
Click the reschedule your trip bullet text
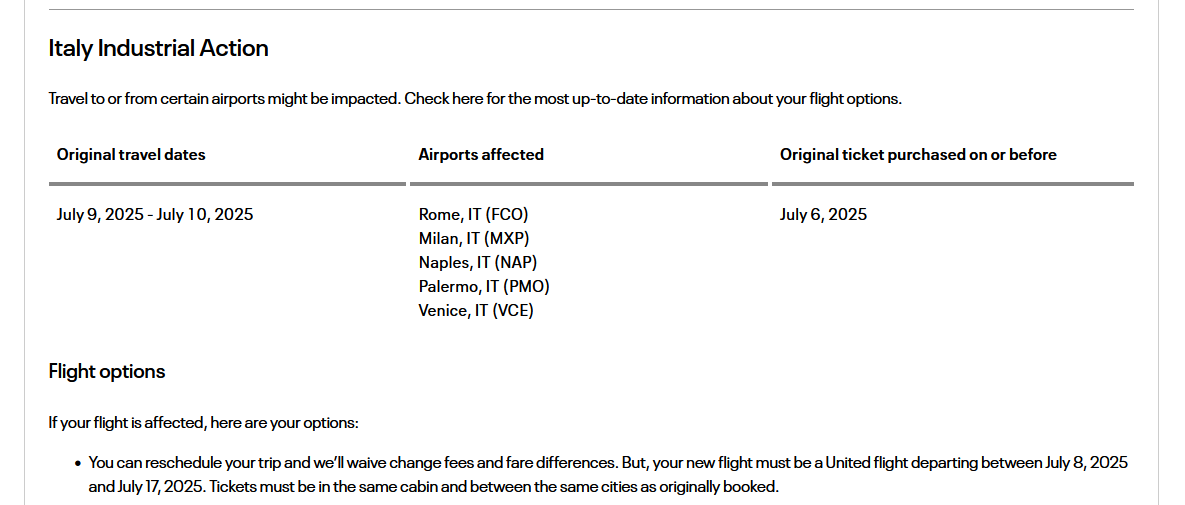tap(608, 463)
